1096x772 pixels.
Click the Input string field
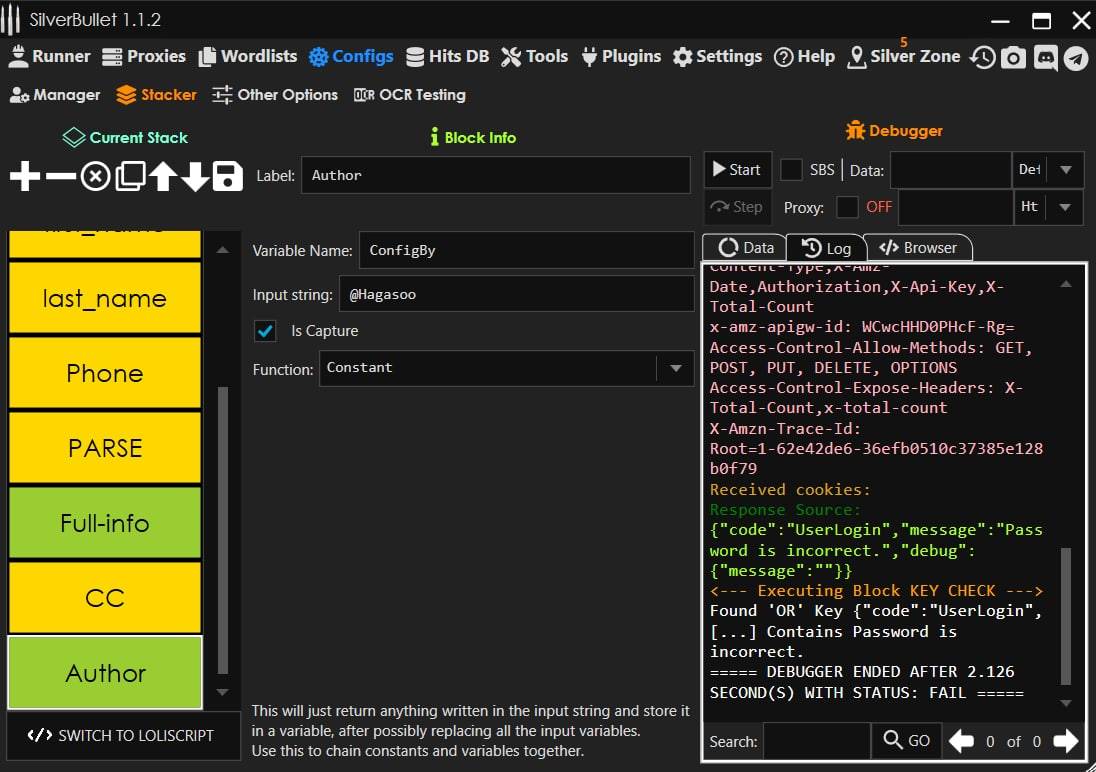tap(516, 295)
